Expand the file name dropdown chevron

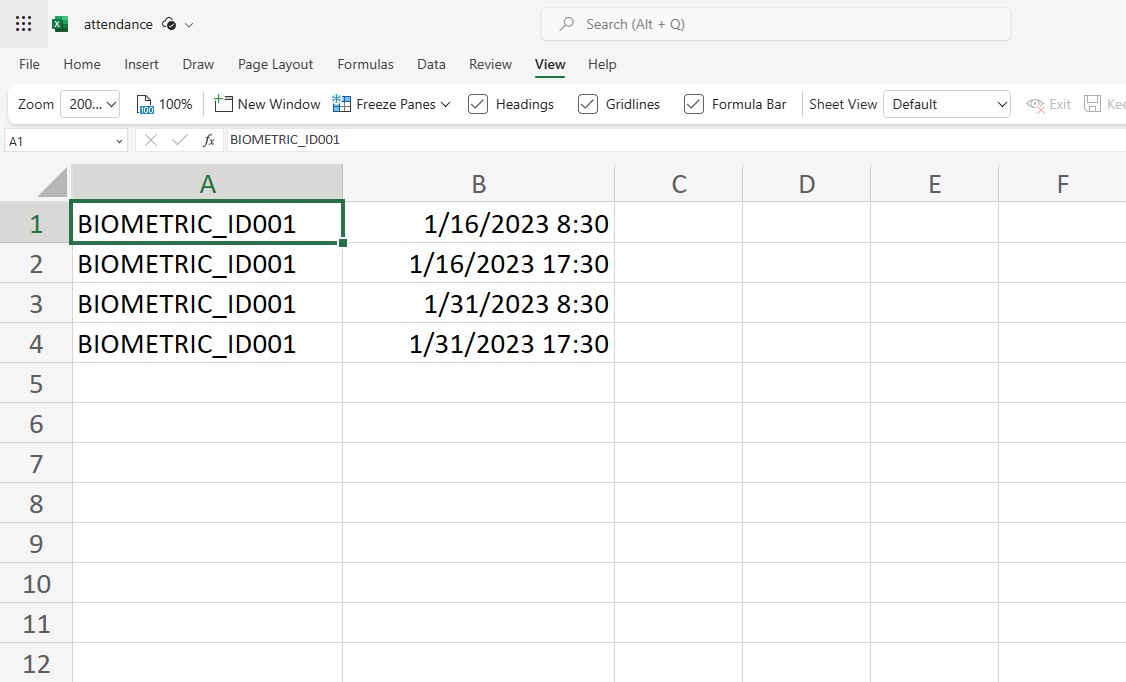tap(189, 24)
